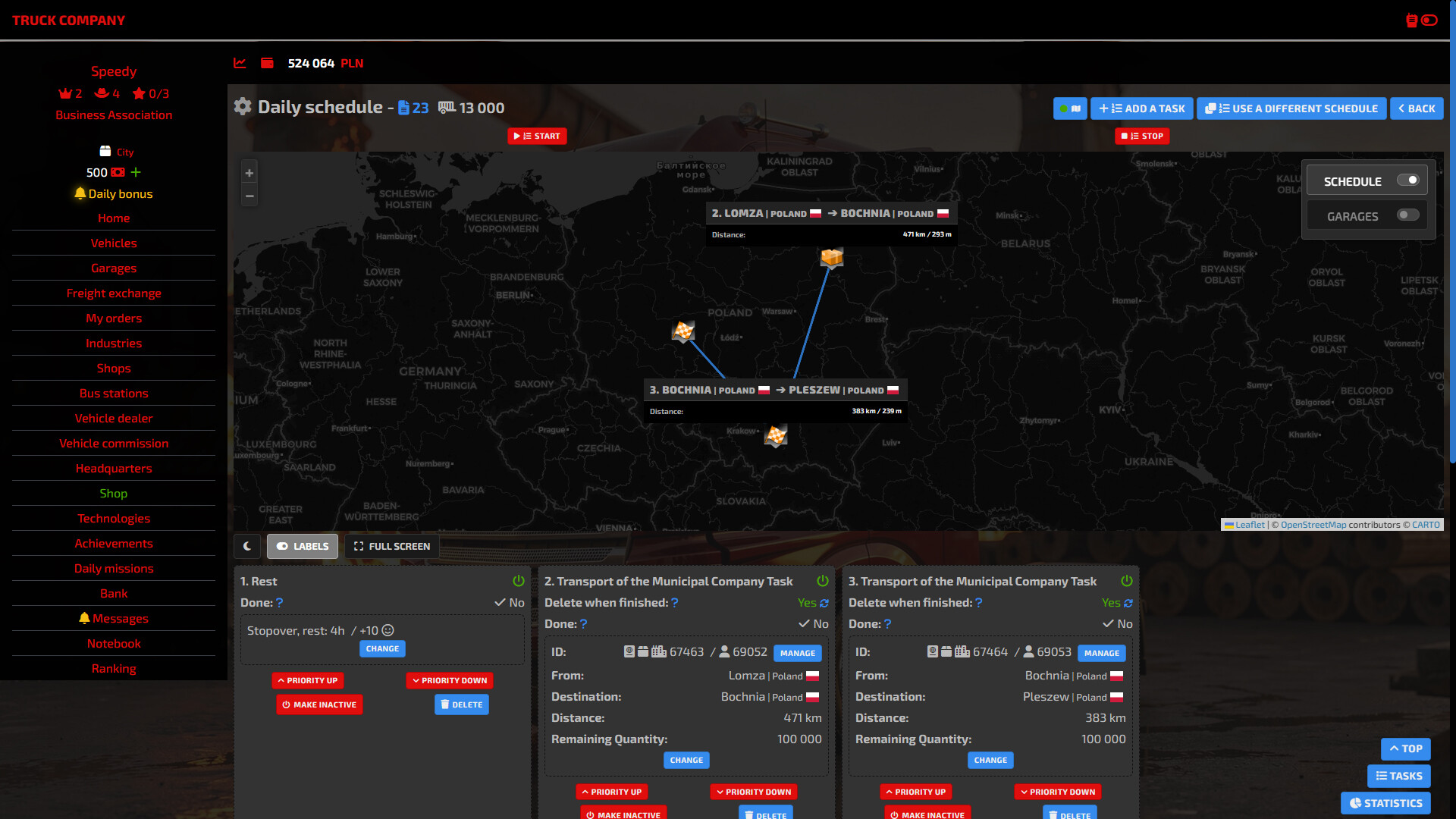Enable the GARAGES map layer switch

point(1407,215)
